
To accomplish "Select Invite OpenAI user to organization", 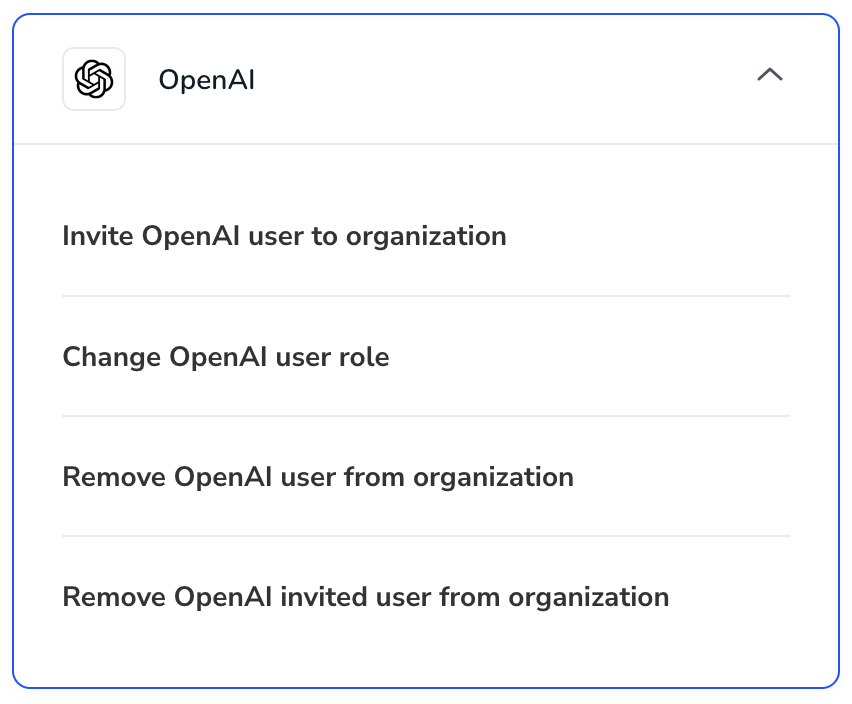I will click(x=284, y=236).
